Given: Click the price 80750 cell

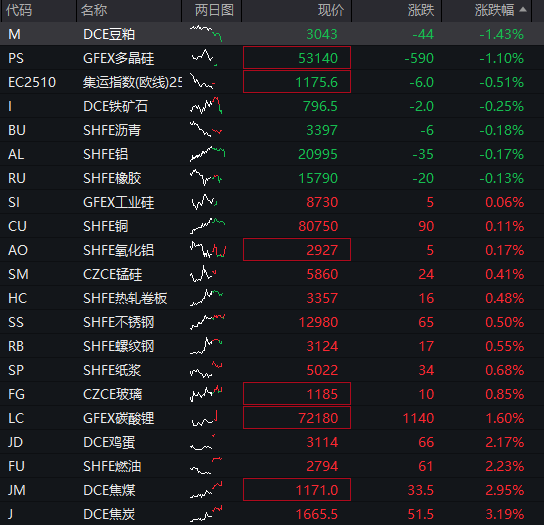Looking at the screenshot, I should pyautogui.click(x=318, y=226).
